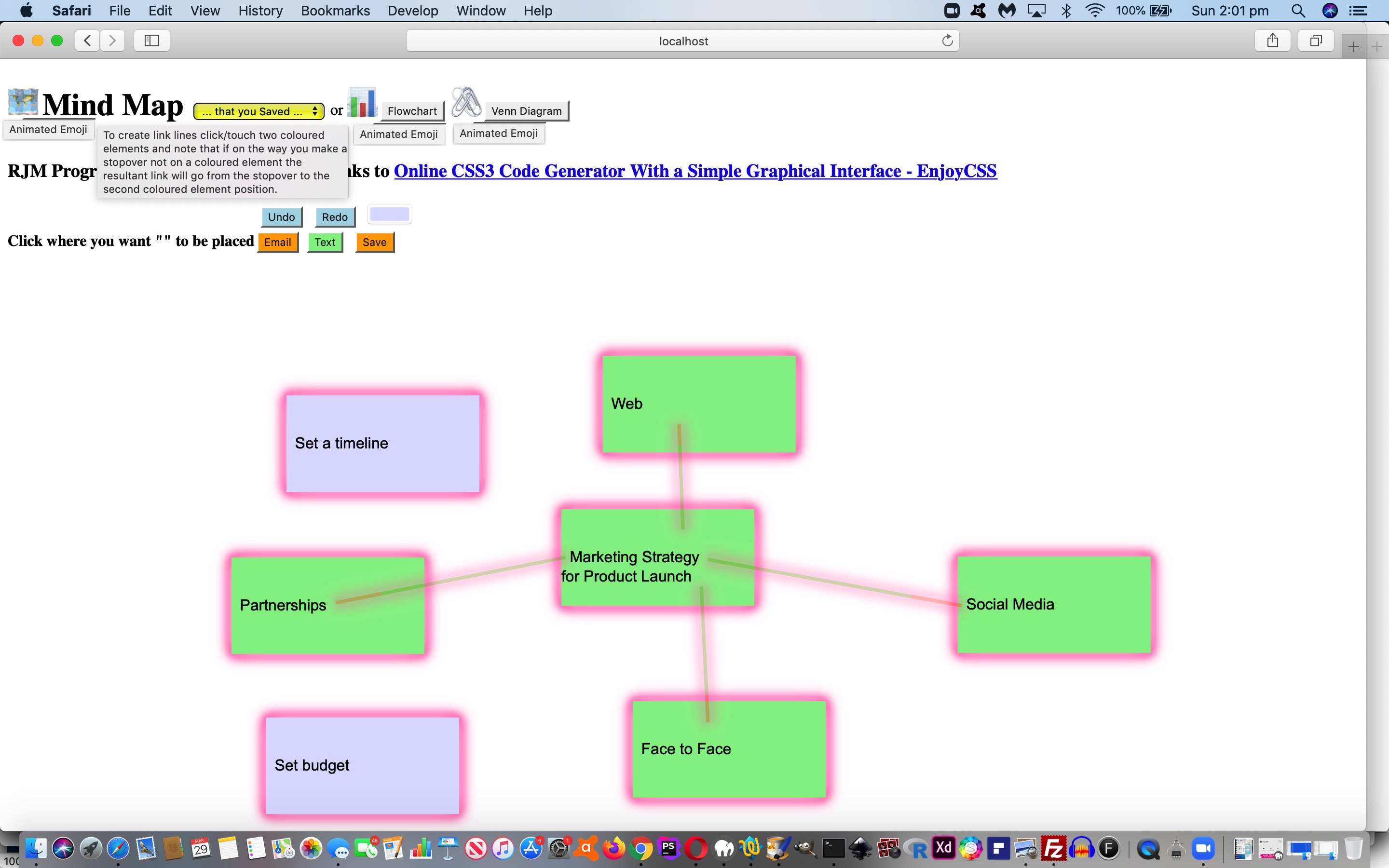The width and height of the screenshot is (1389, 868).
Task: Click the bar chart icon beside Flowchart
Action: pyautogui.click(x=362, y=102)
